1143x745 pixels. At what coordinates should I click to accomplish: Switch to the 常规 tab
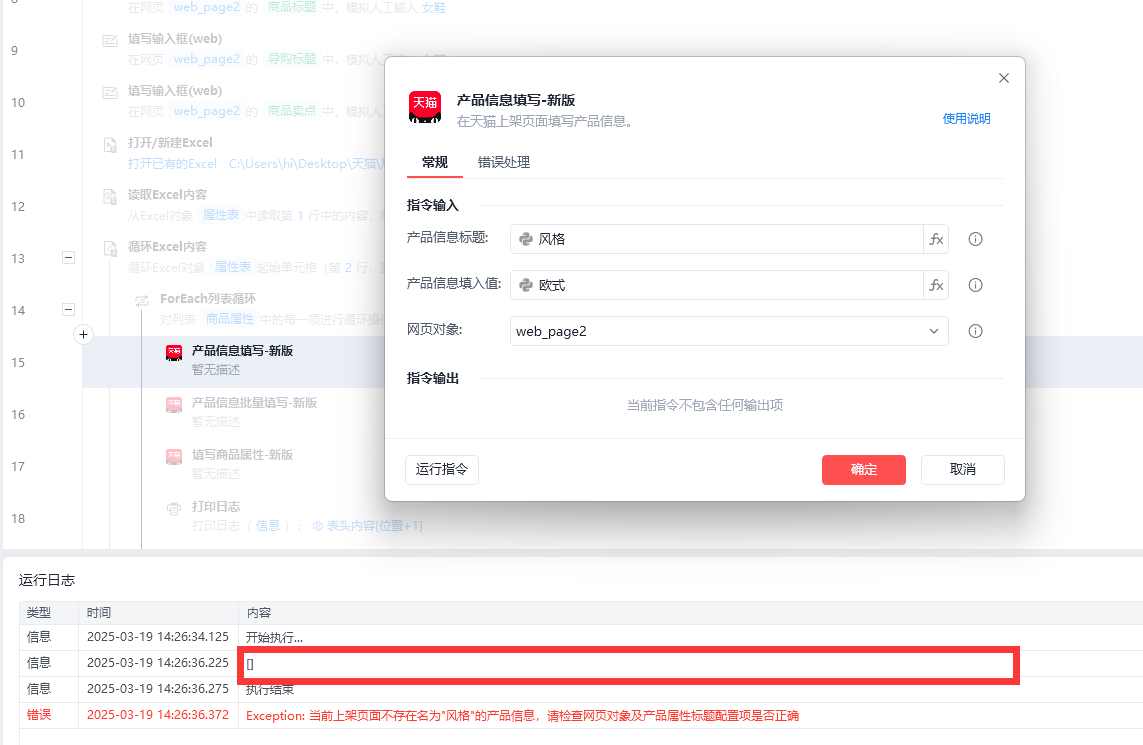[x=434, y=162]
